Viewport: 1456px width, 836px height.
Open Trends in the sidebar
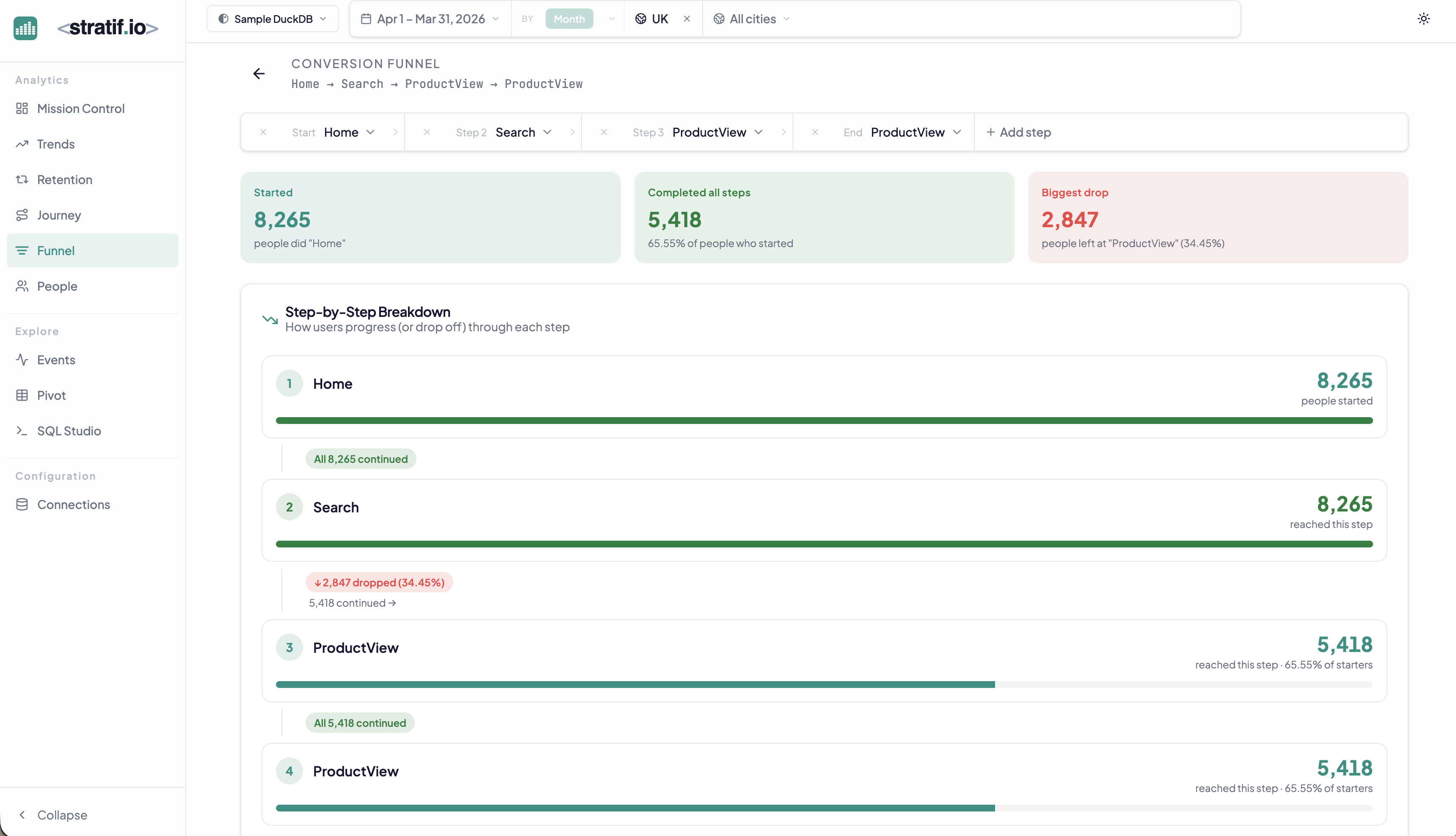click(92, 144)
